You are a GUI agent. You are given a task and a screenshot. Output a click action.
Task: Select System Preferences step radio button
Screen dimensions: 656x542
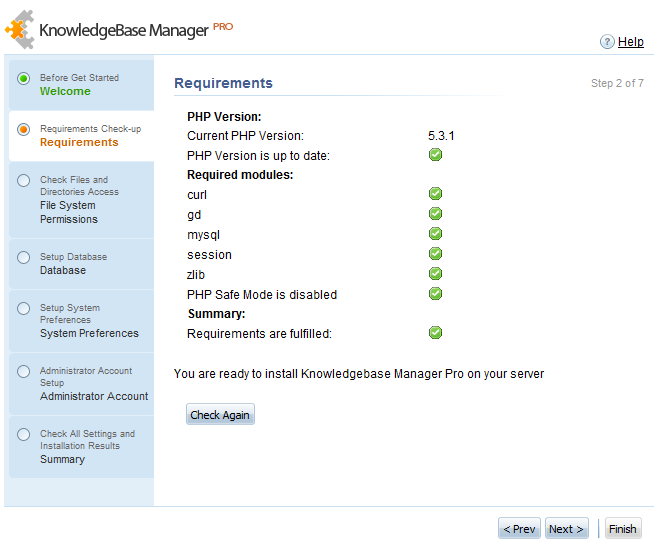pyautogui.click(x=23, y=309)
